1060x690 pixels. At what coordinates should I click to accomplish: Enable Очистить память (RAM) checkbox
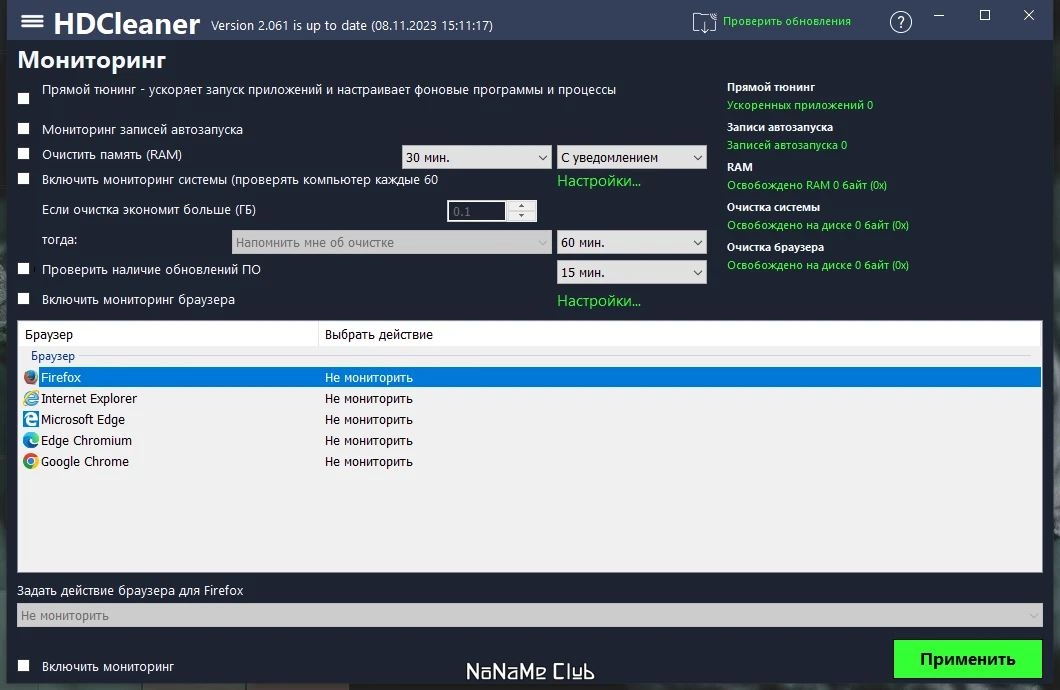tap(24, 153)
